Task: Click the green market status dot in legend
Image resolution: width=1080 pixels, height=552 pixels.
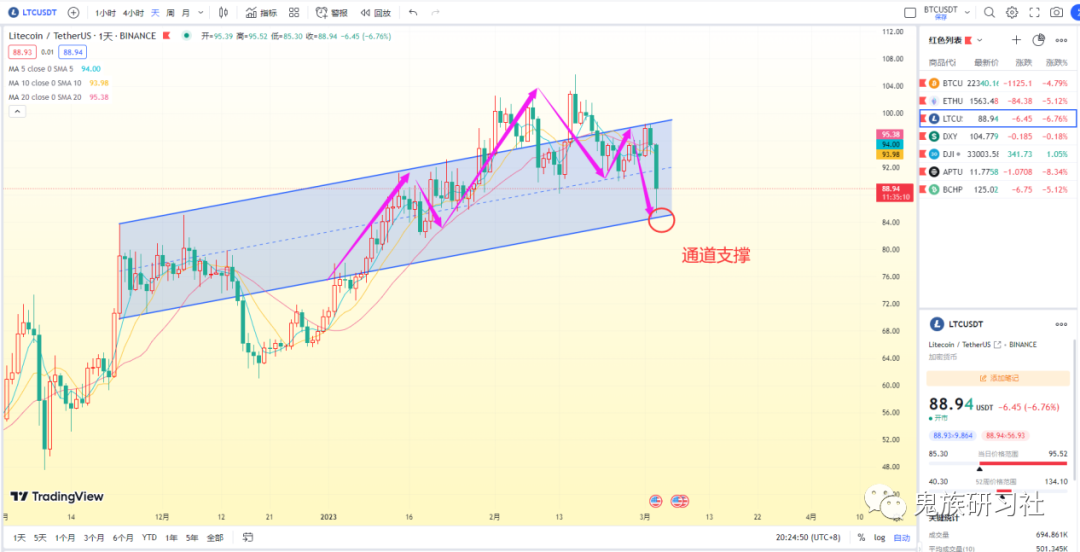Action: [186, 35]
